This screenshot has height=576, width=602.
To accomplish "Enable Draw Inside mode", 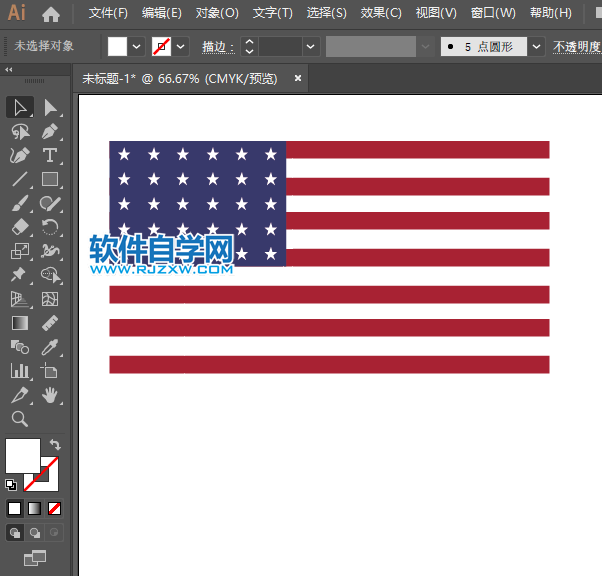I will click(x=54, y=533).
